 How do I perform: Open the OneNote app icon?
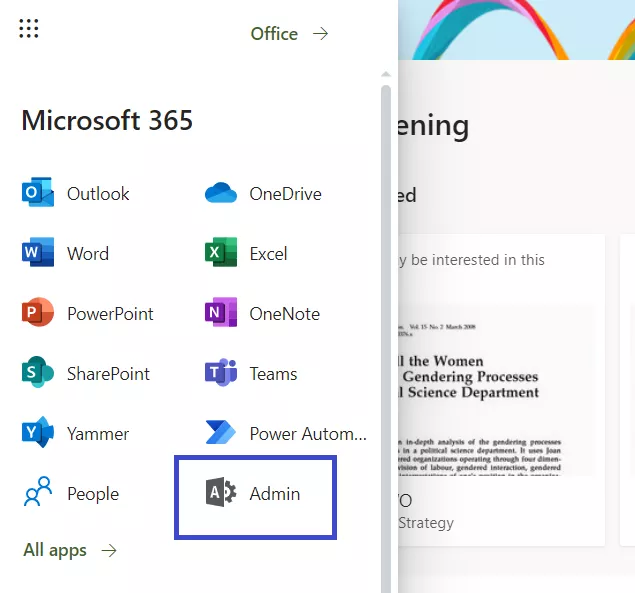[x=221, y=312]
